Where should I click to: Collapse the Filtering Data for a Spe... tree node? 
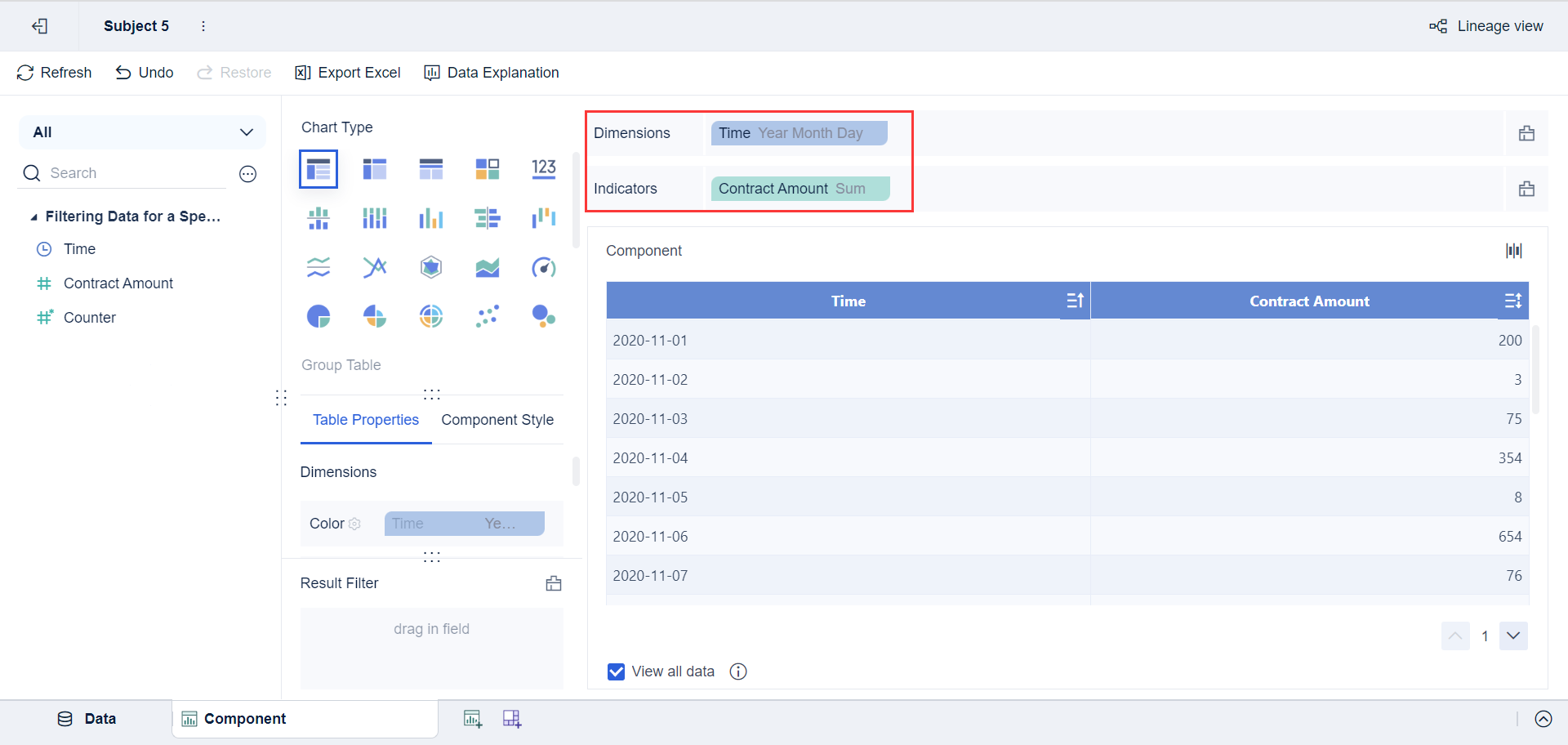click(x=34, y=216)
